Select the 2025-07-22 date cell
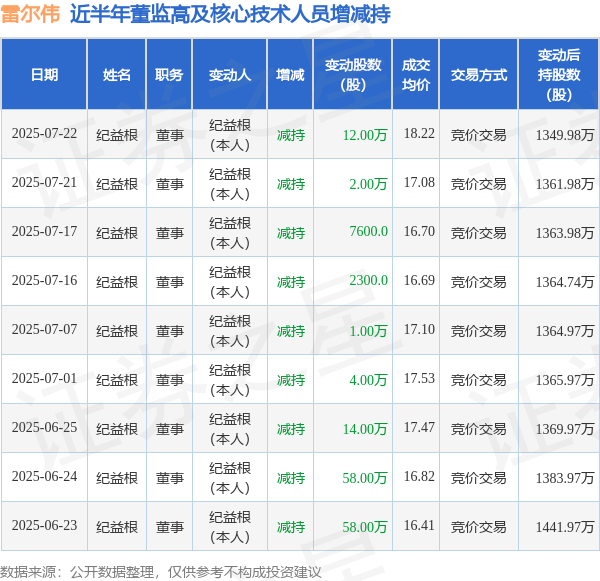This screenshot has width=600, height=581. click(x=44, y=134)
